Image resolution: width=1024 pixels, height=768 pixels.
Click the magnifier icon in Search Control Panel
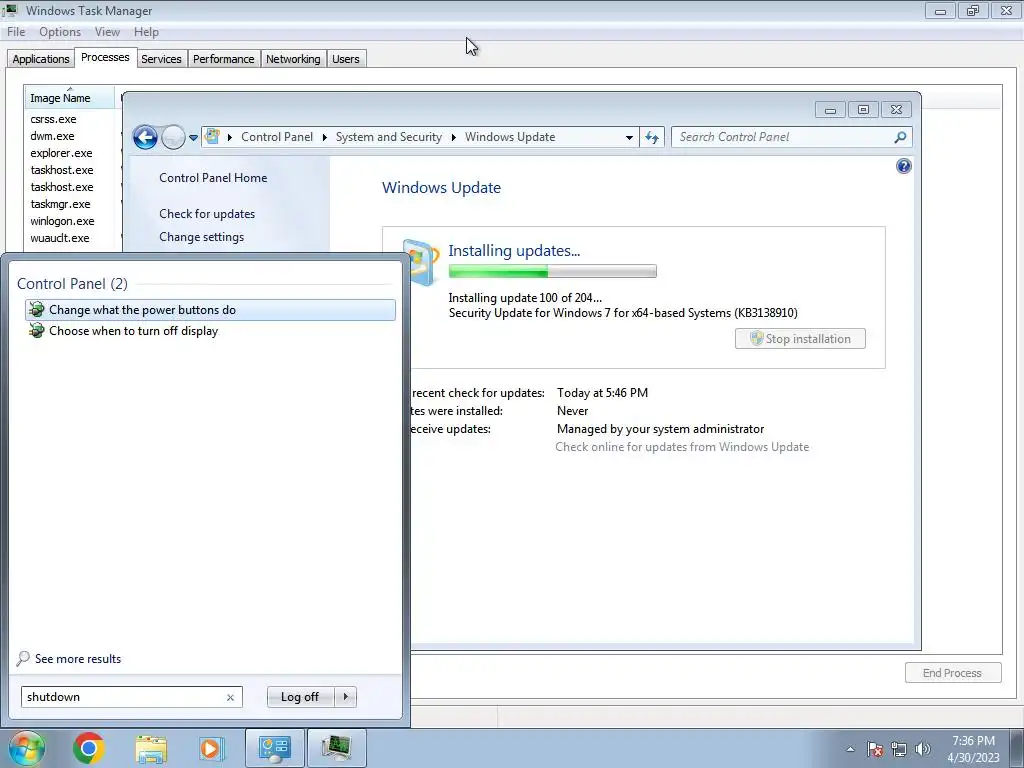click(x=900, y=137)
